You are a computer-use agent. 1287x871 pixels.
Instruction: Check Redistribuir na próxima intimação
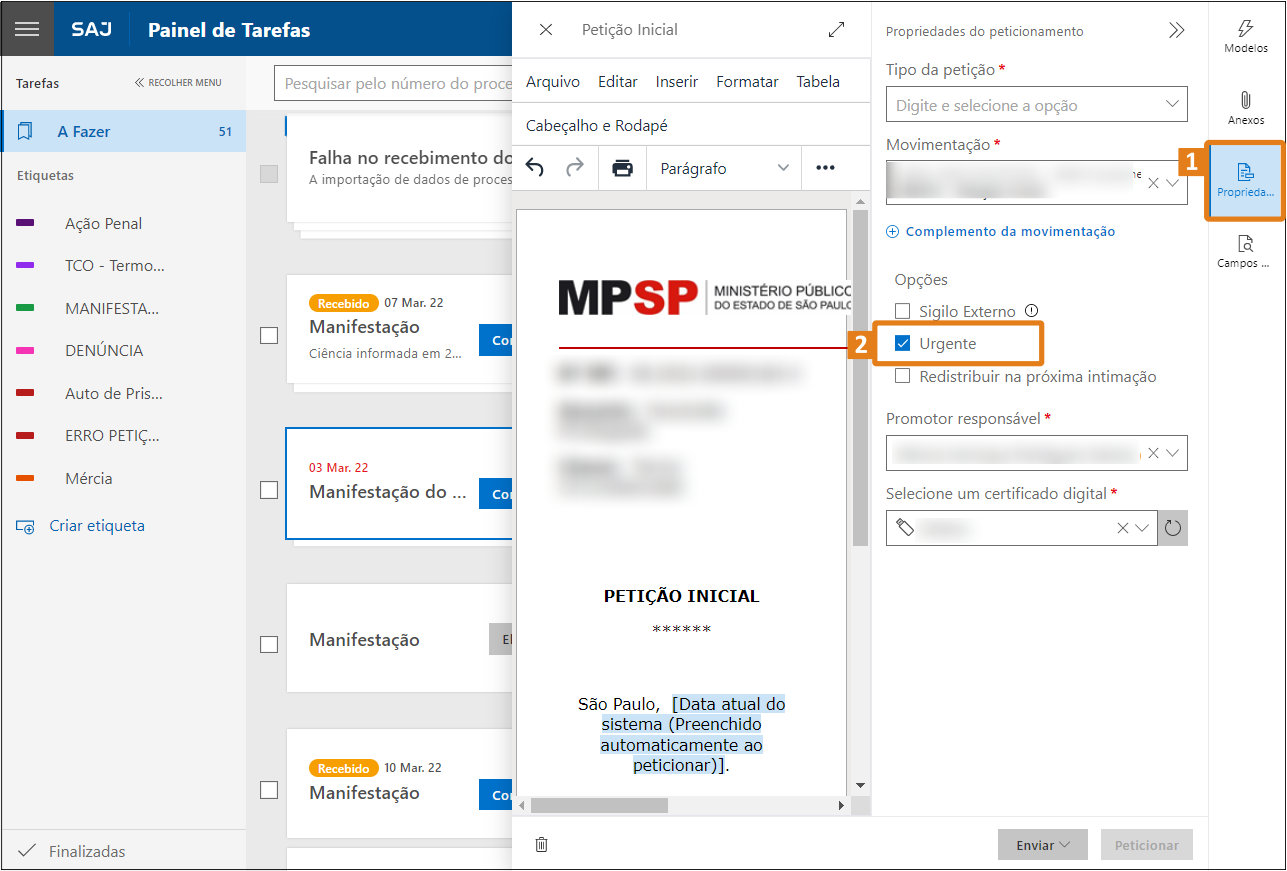[903, 377]
